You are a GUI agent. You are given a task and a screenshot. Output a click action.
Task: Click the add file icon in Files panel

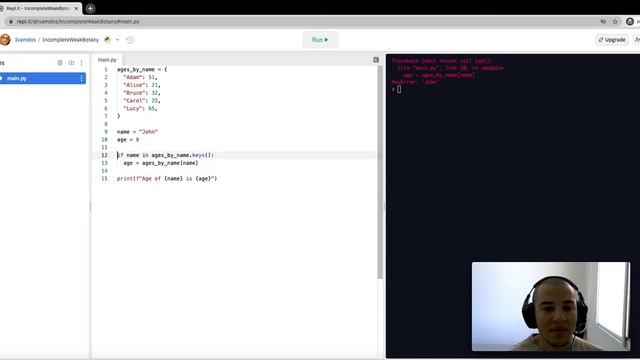coord(60,63)
